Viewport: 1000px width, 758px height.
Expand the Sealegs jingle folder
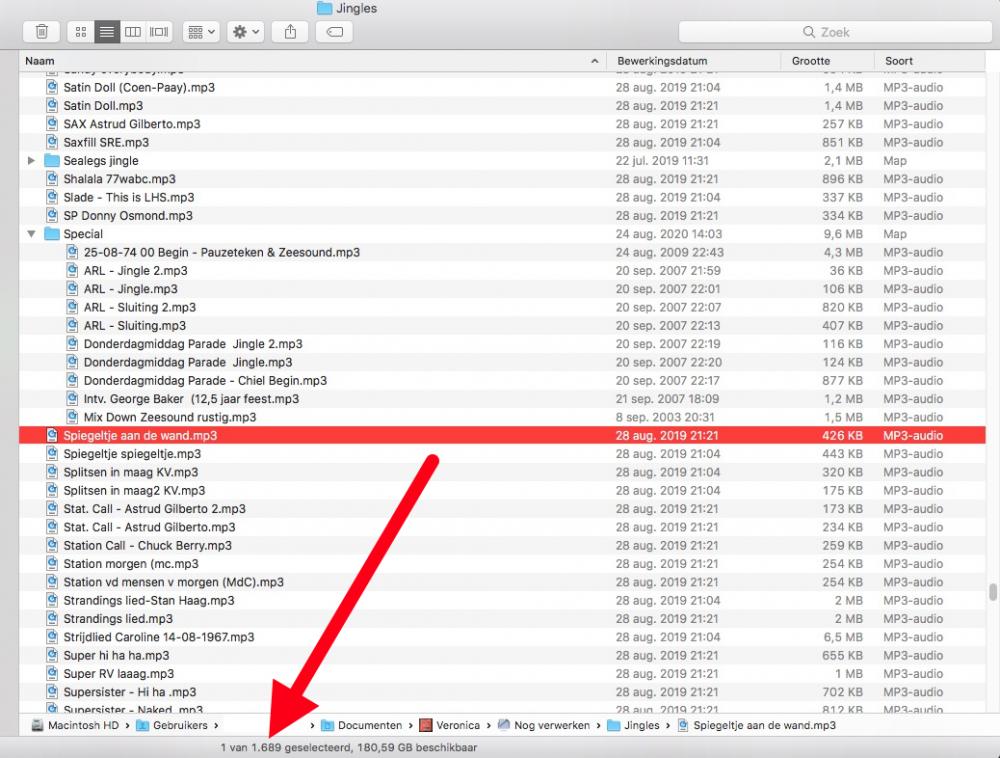(x=30, y=160)
